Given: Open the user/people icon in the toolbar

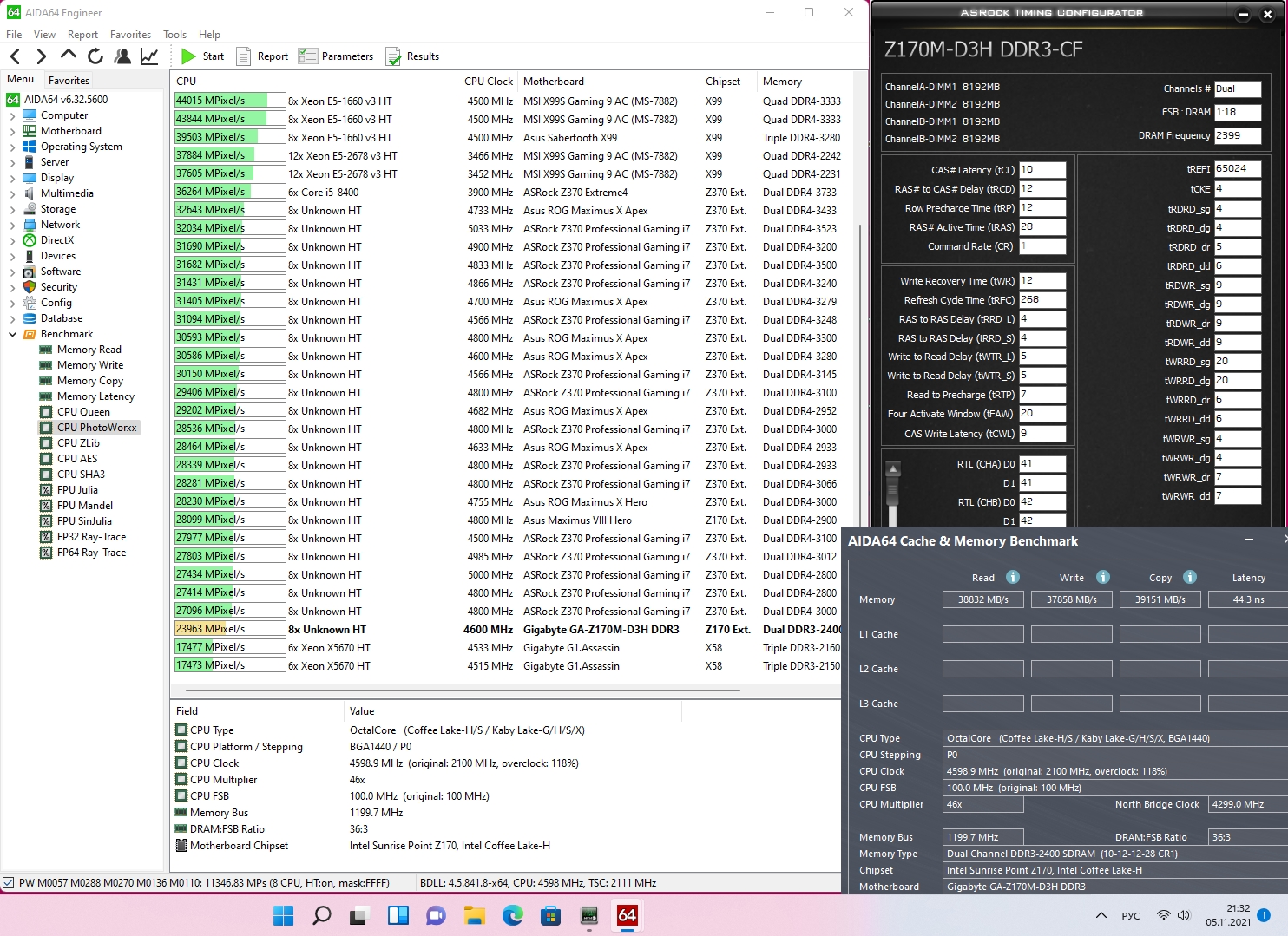Looking at the screenshot, I should tap(122, 56).
